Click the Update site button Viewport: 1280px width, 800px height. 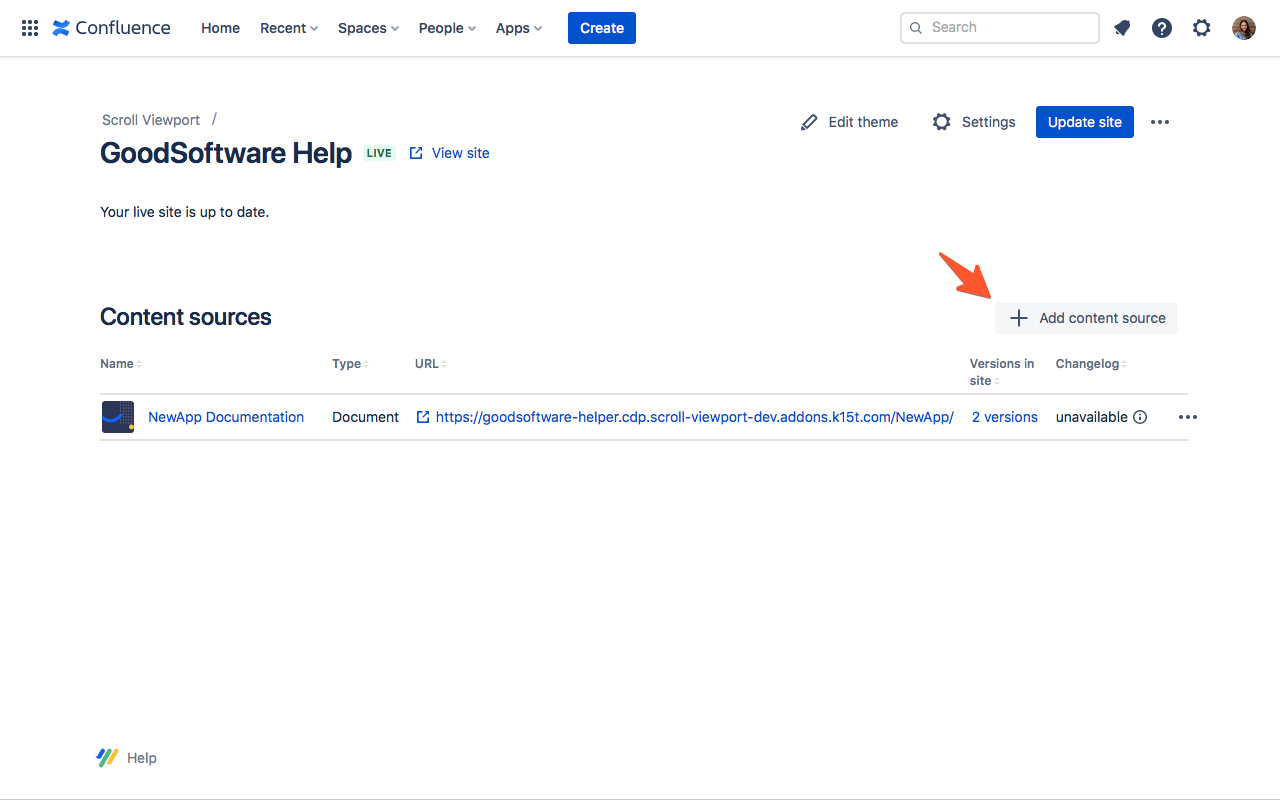1084,122
